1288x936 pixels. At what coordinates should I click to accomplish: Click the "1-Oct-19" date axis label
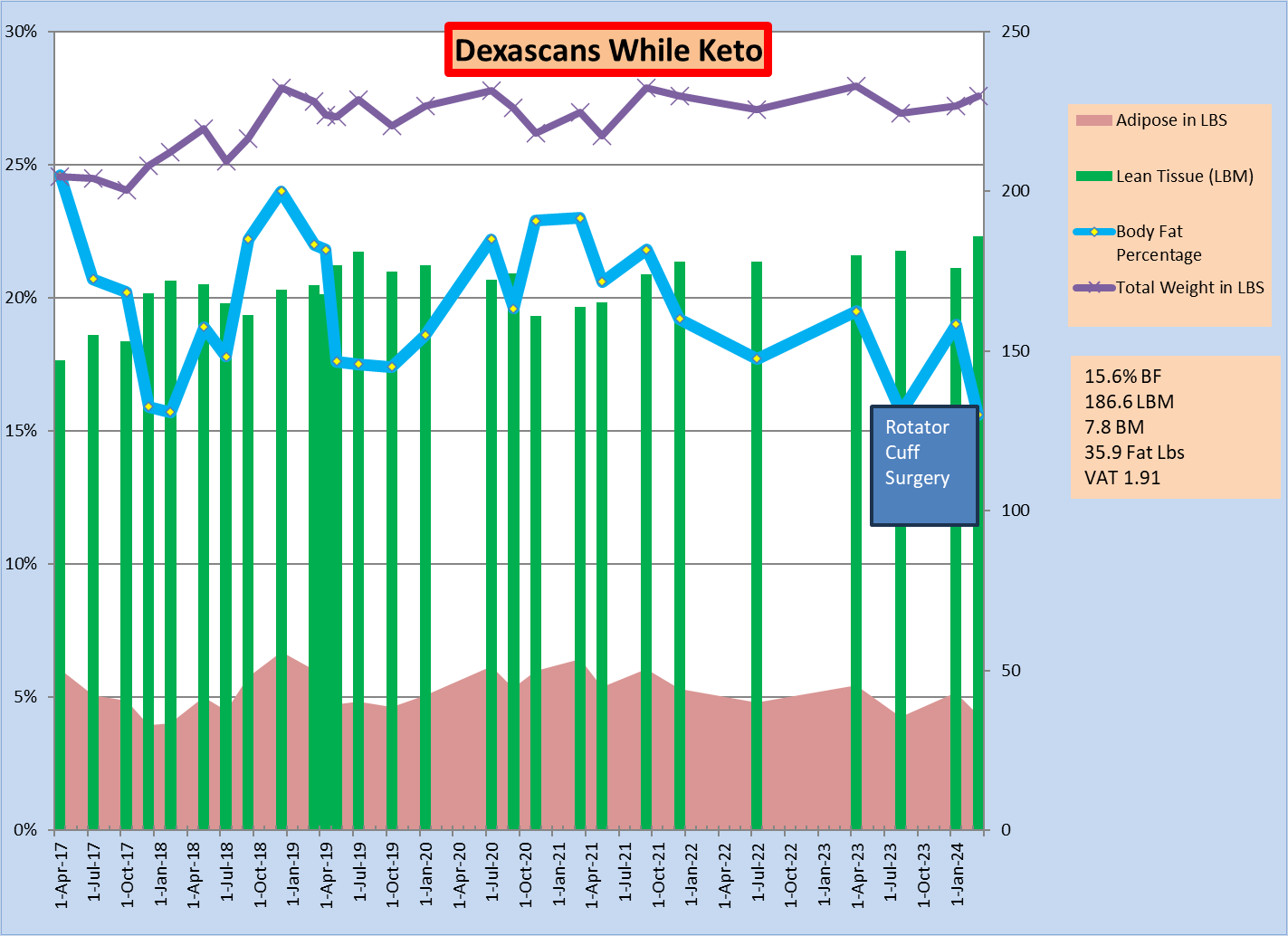click(393, 874)
